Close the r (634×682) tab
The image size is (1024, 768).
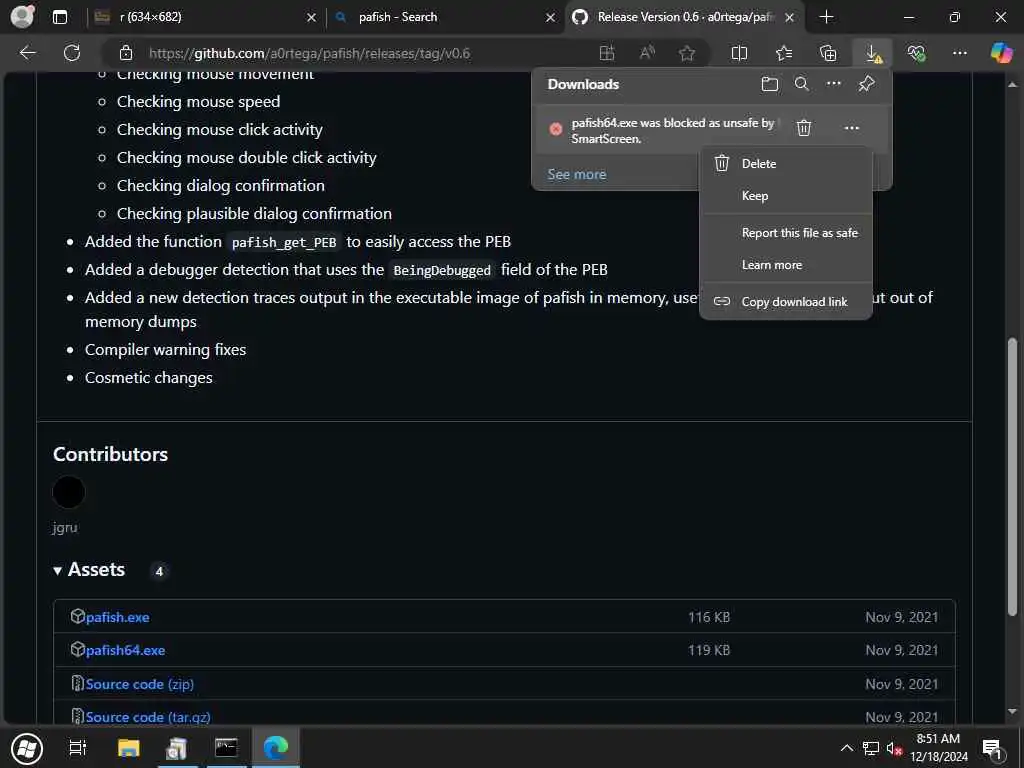coord(312,18)
